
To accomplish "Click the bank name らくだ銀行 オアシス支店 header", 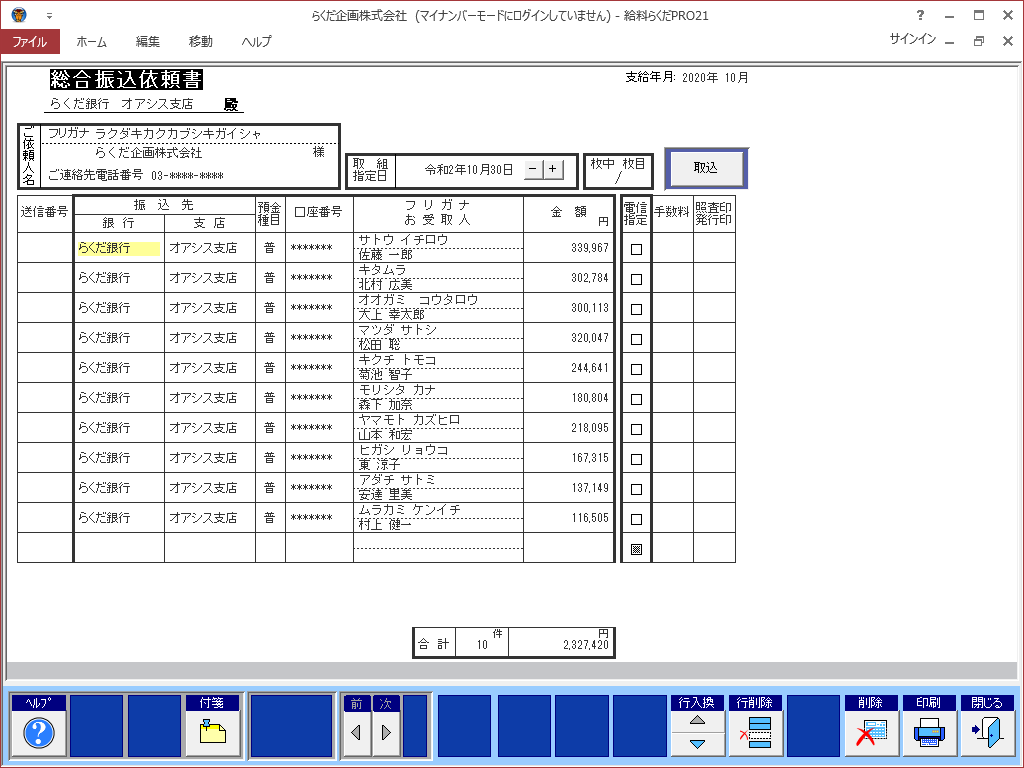I will (x=121, y=104).
